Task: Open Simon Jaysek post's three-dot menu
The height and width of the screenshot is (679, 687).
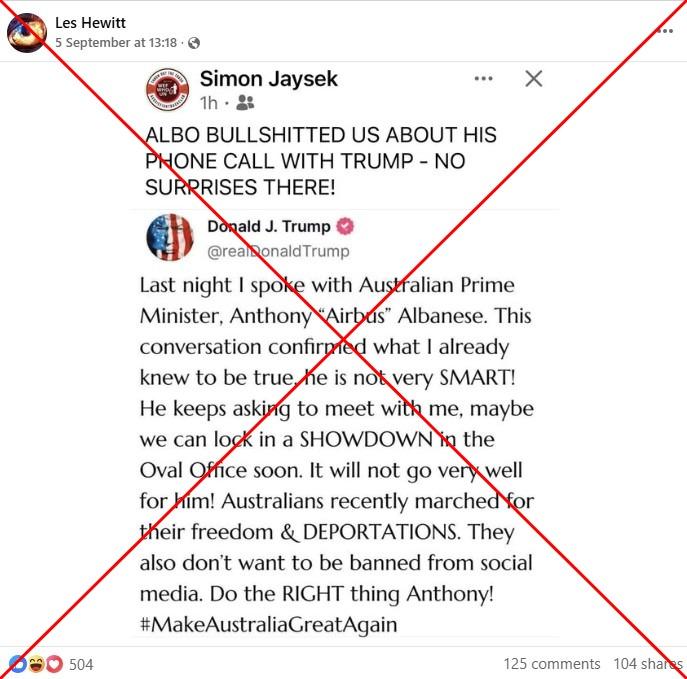Action: (483, 79)
